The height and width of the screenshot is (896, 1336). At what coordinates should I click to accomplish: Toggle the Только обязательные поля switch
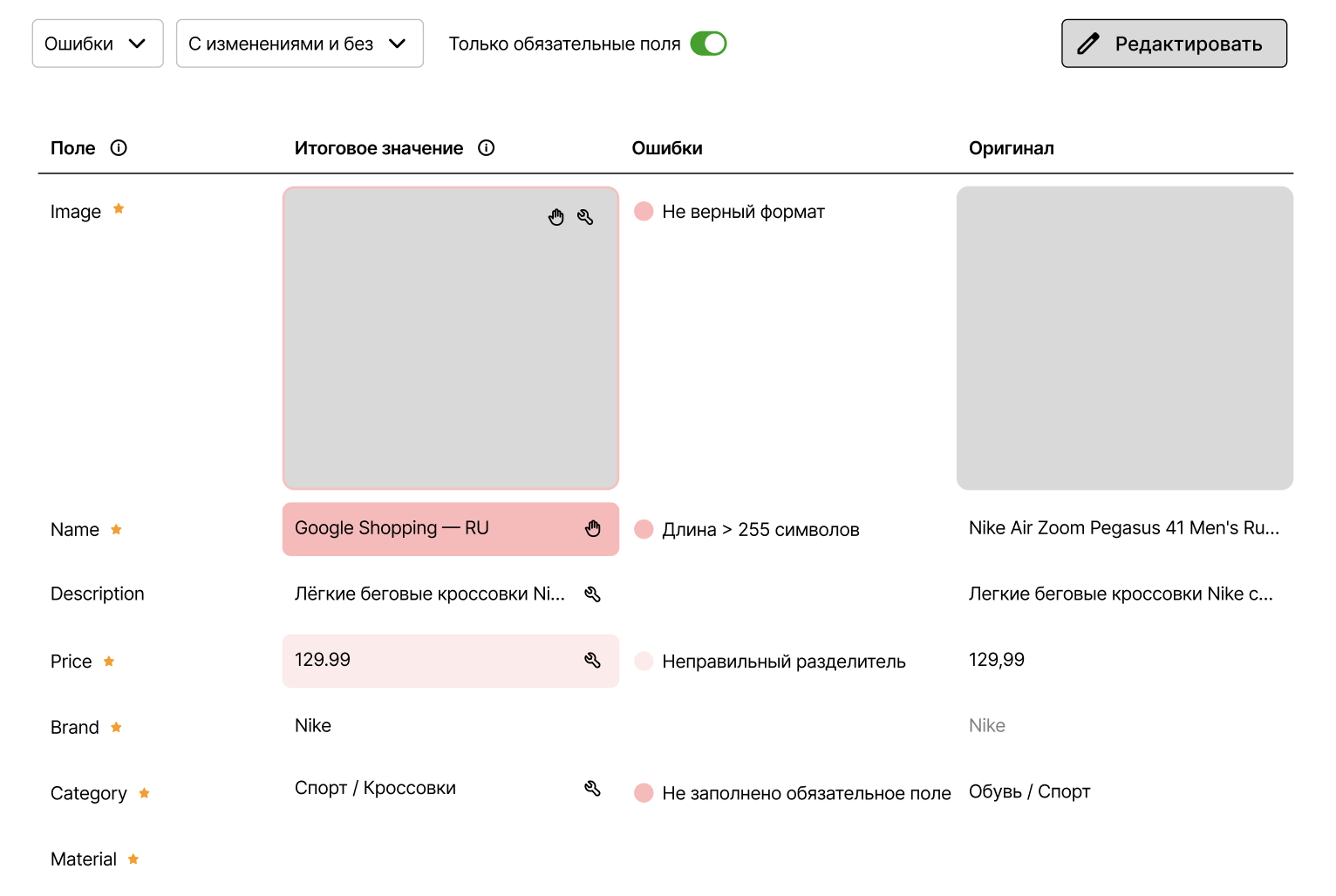coord(708,44)
